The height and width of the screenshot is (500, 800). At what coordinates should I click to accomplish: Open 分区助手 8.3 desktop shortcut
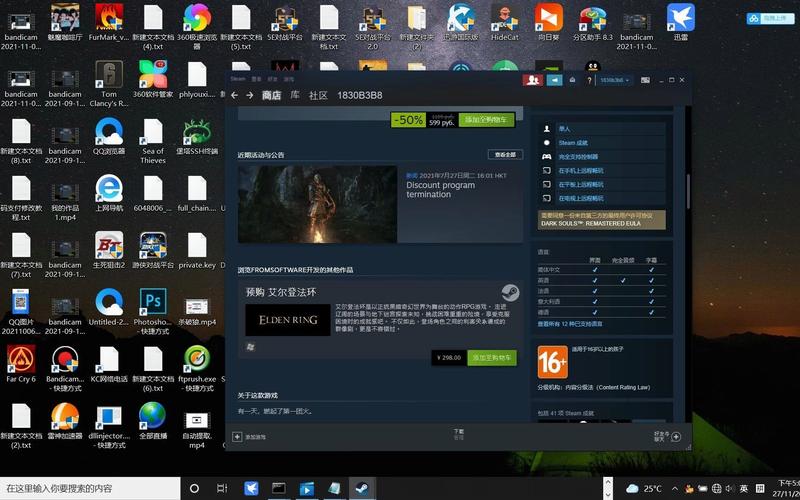click(593, 23)
